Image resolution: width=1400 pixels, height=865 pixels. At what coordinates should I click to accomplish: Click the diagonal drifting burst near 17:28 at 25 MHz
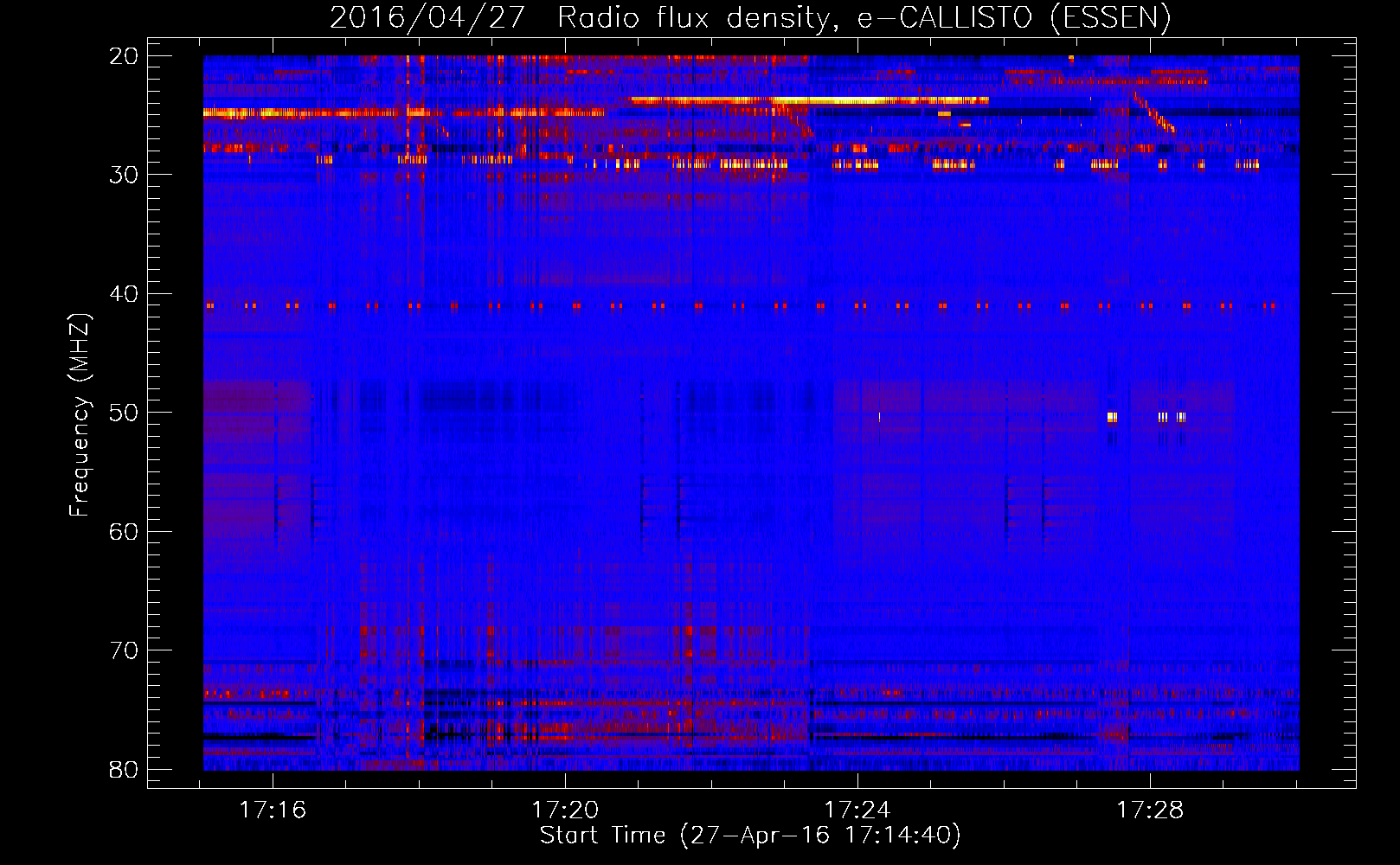pyautogui.click(x=1154, y=111)
